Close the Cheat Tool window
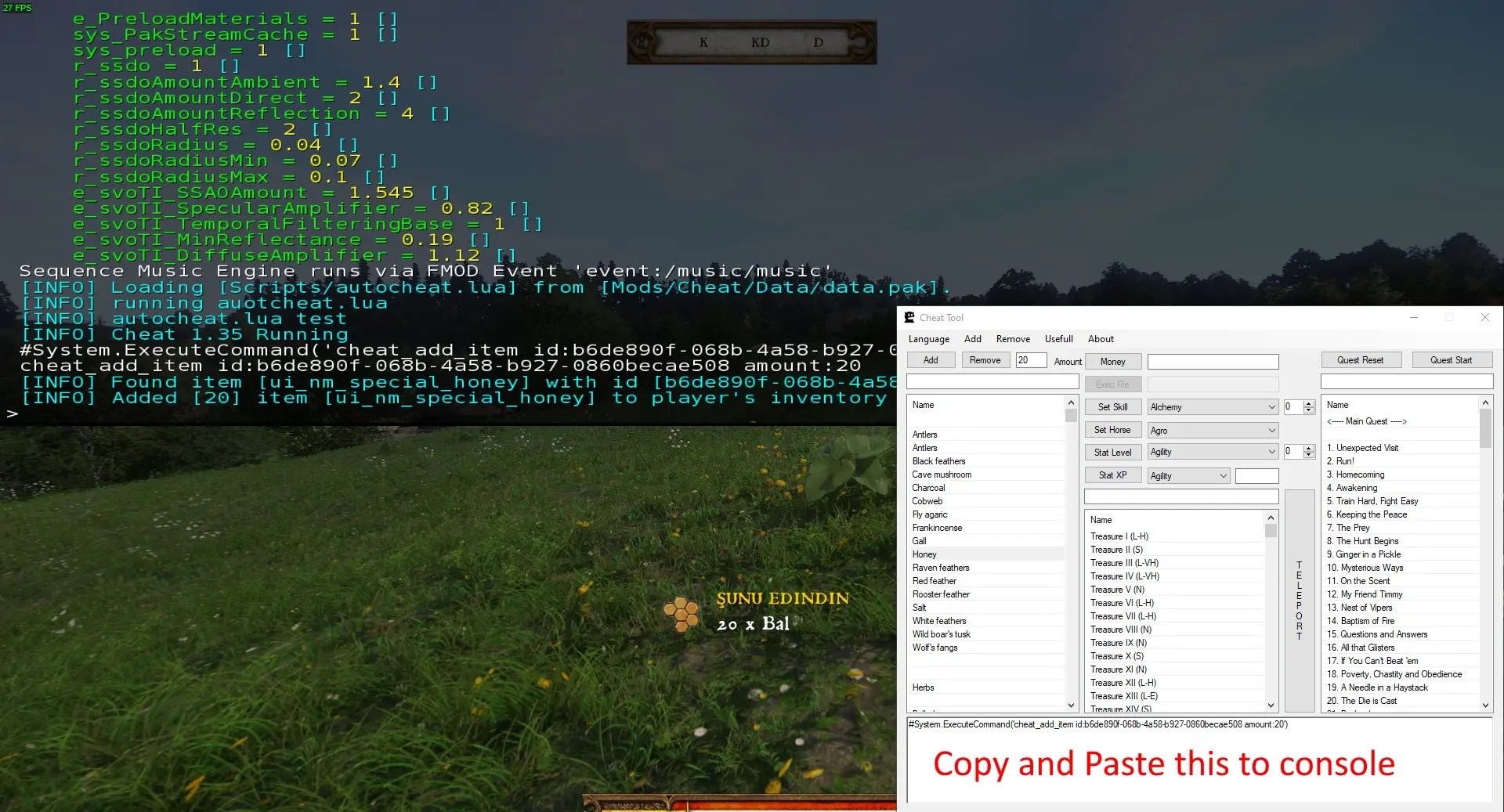Viewport: 1504px width, 812px height. click(x=1484, y=317)
